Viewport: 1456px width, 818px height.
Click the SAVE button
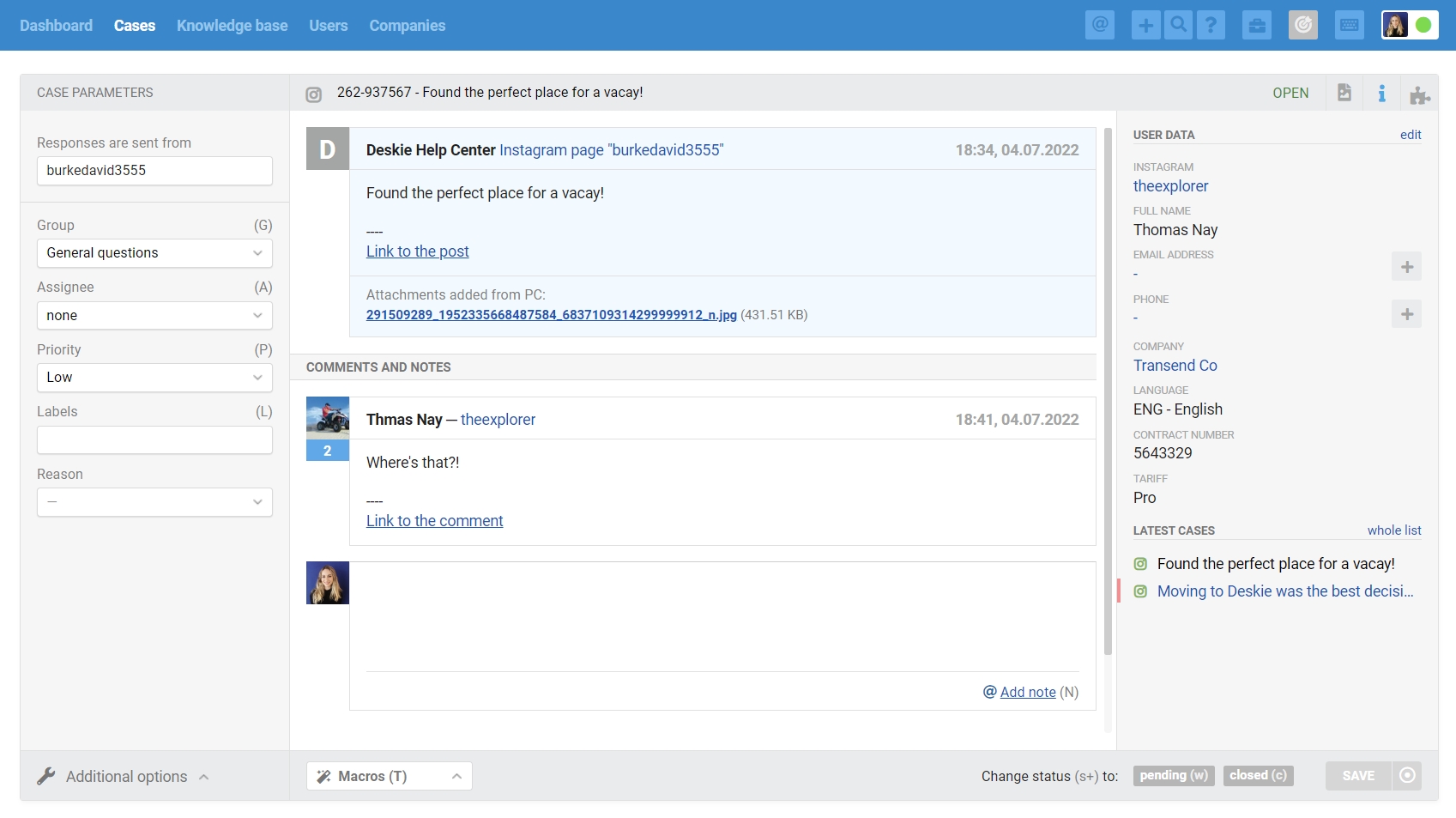click(x=1358, y=776)
